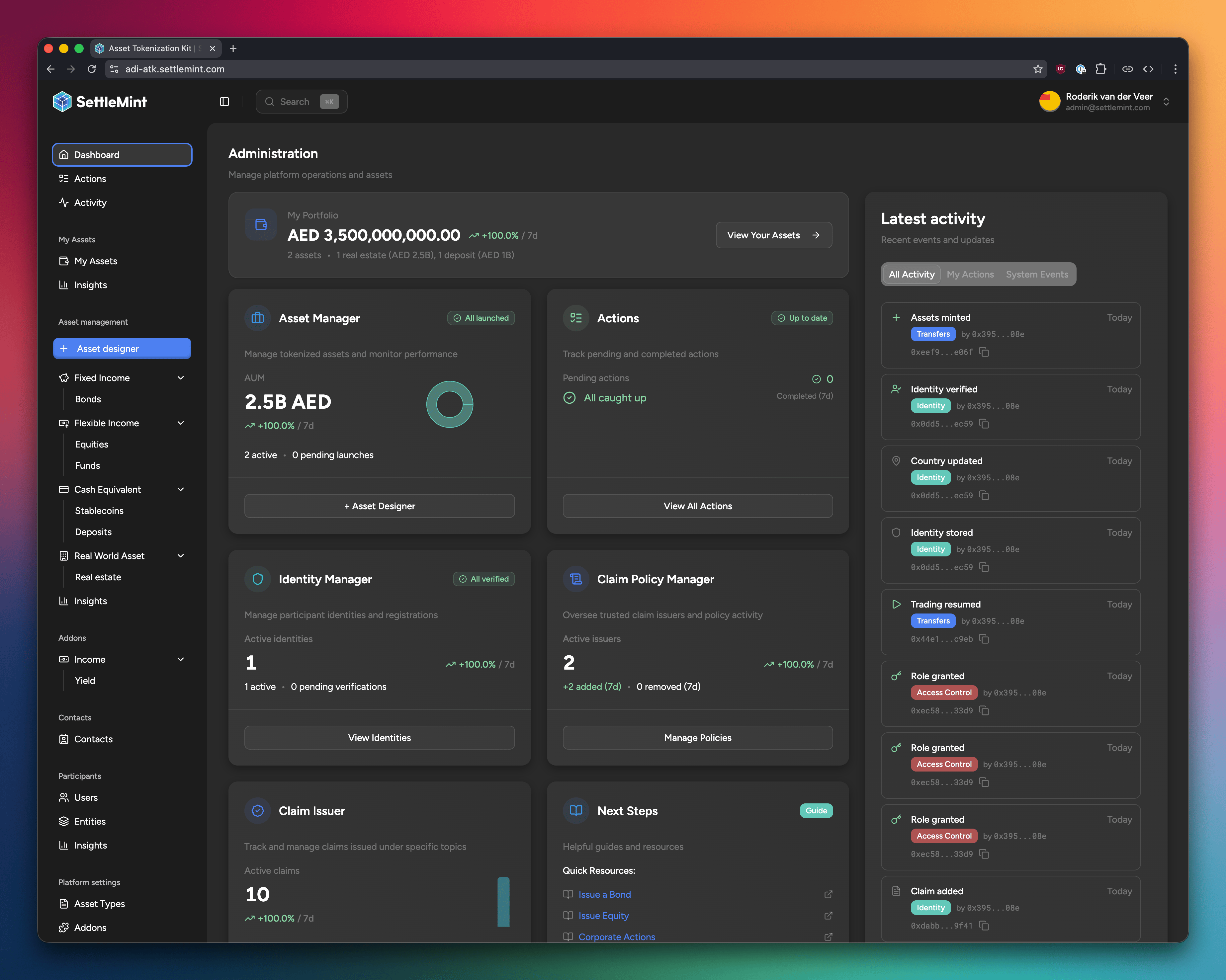
Task: Toggle the sidebar collapse control
Action: point(224,101)
